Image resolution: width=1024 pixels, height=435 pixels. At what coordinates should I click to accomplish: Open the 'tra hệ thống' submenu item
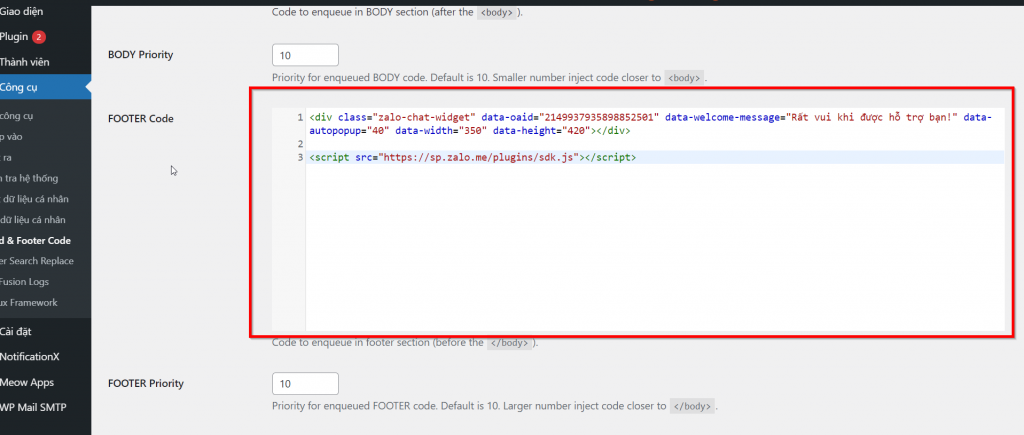[x=29, y=178]
